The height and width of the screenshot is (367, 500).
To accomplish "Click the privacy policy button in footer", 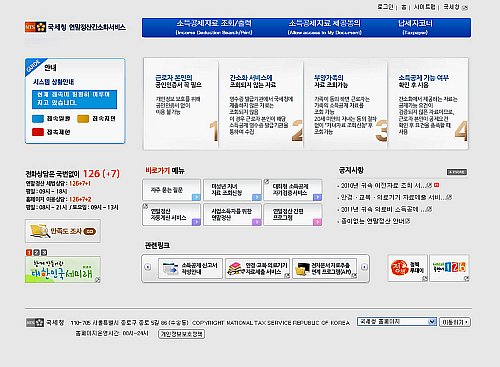I will click(x=181, y=334).
